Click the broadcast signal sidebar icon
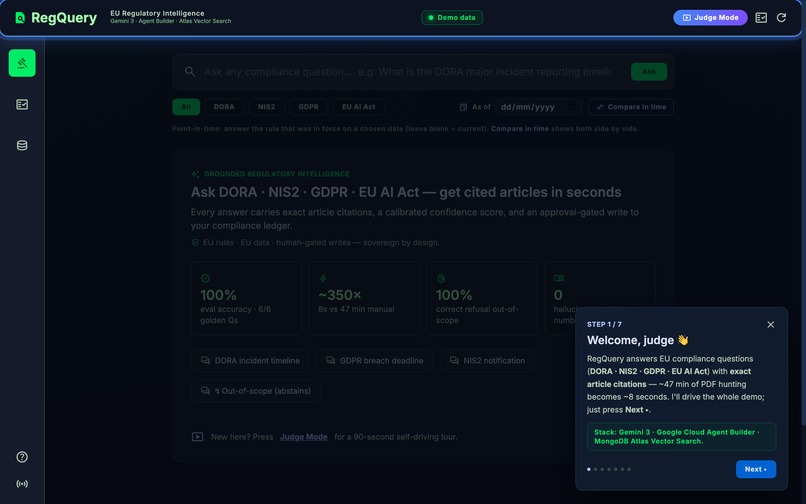The height and width of the screenshot is (504, 806). pyautogui.click(x=22, y=483)
